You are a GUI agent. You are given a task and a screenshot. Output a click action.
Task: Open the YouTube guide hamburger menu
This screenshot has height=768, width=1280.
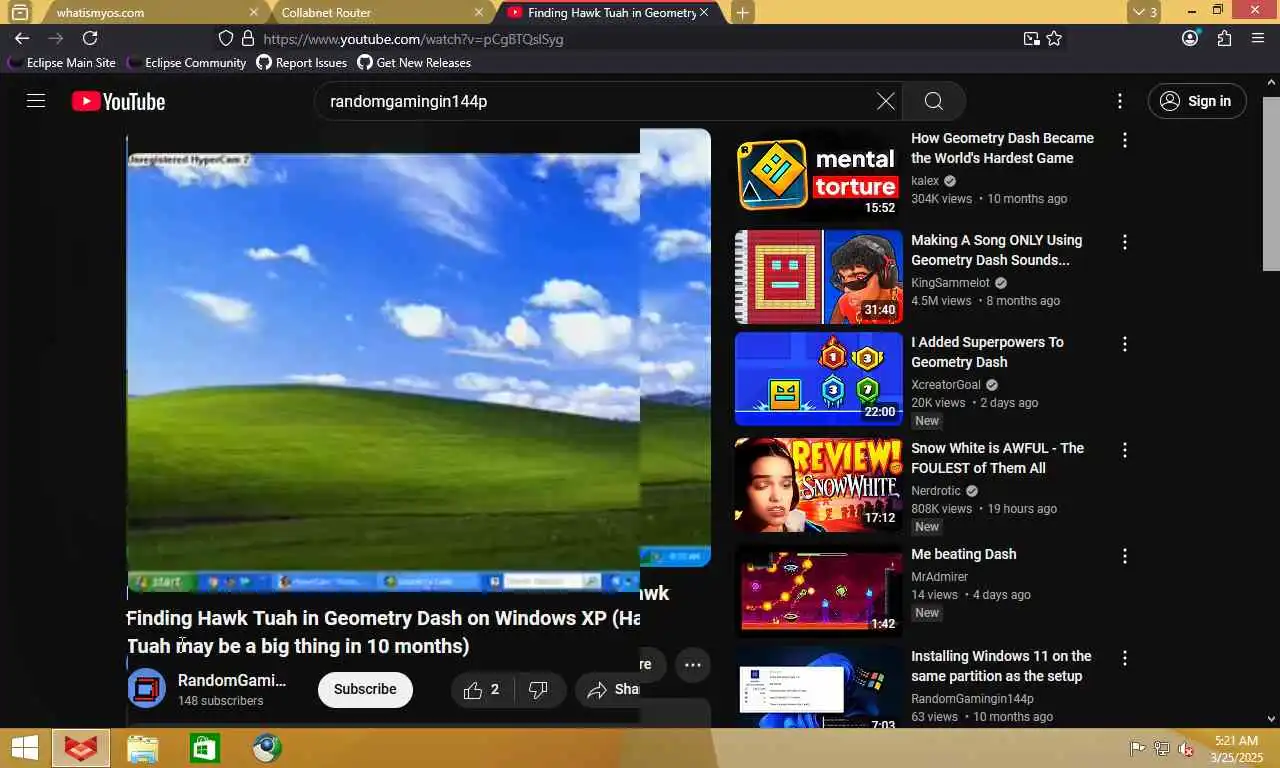pyautogui.click(x=36, y=101)
